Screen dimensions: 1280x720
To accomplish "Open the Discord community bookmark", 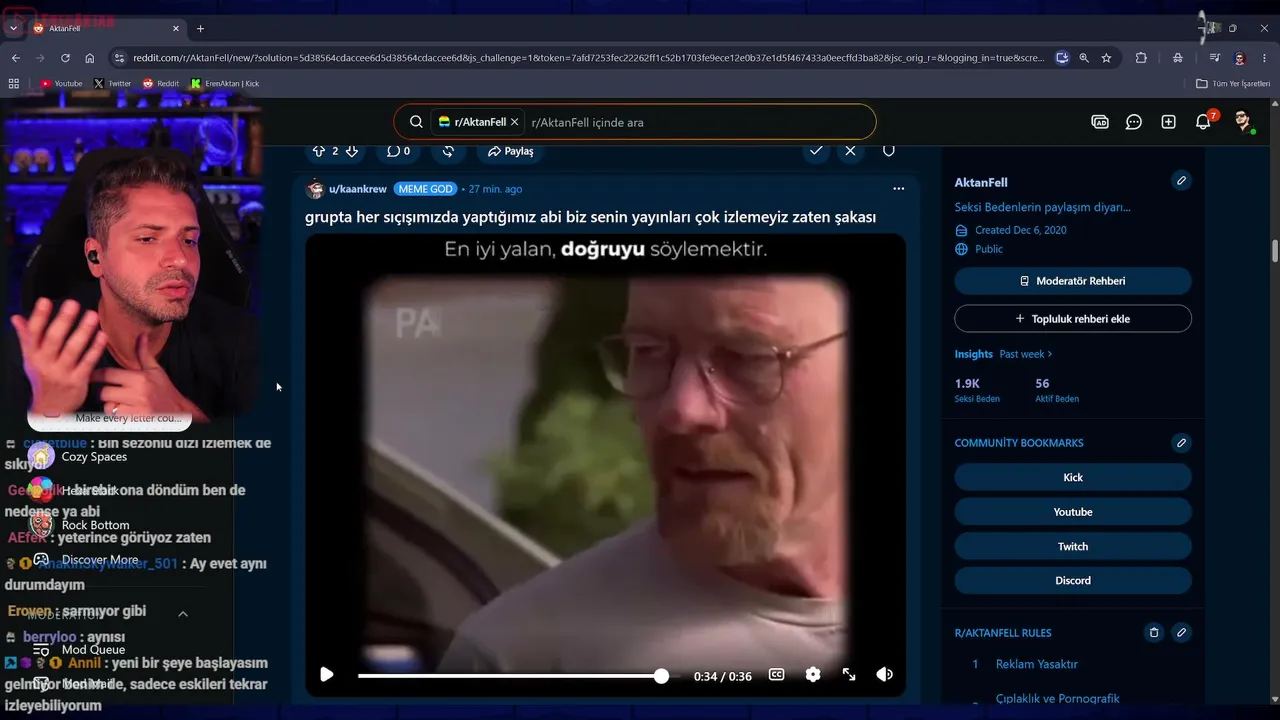I will tap(1073, 580).
